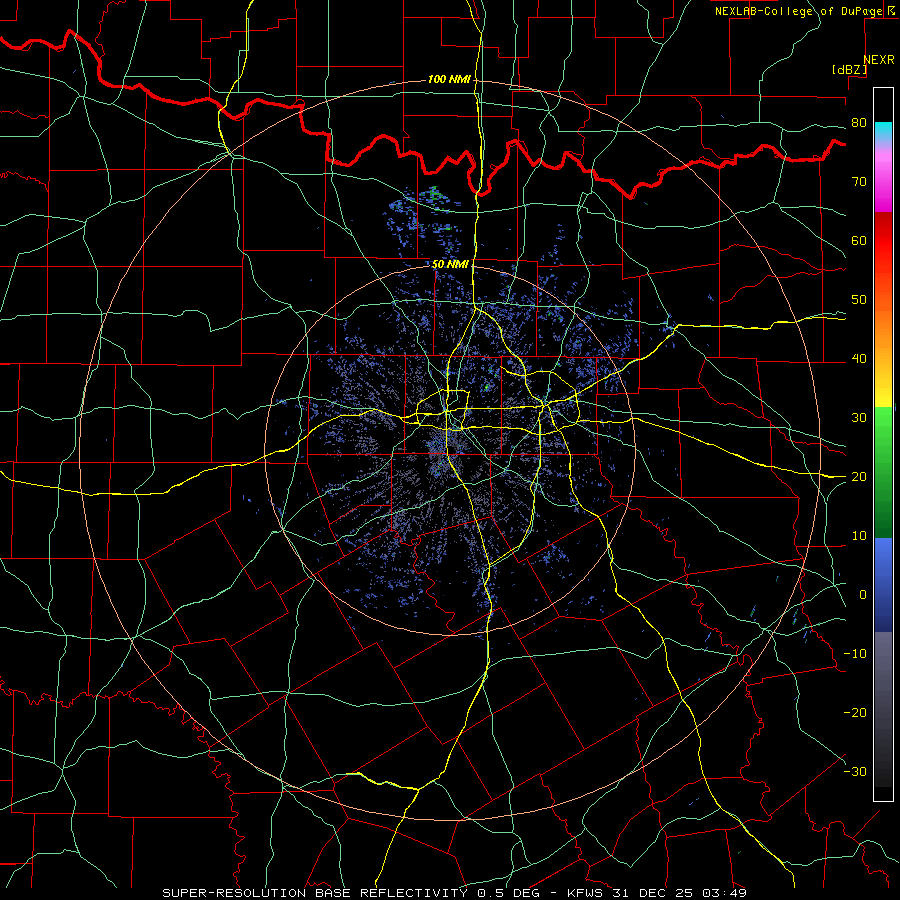Viewport: 900px width, 900px height.
Task: Click the 100 NMI range ring label
Action: click(x=448, y=79)
